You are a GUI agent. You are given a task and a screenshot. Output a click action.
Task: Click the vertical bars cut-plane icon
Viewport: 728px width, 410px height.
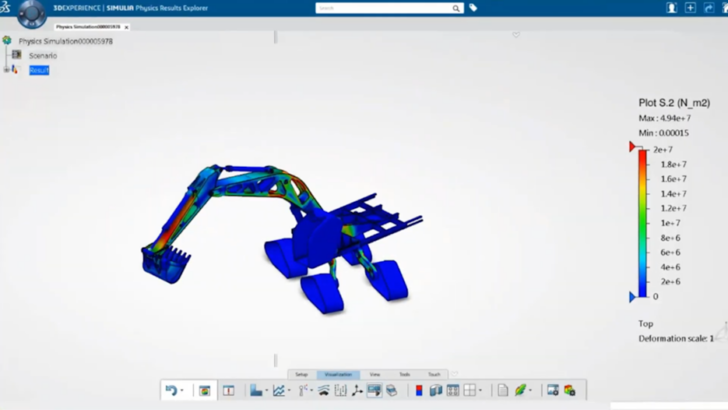pyautogui.click(x=340, y=390)
